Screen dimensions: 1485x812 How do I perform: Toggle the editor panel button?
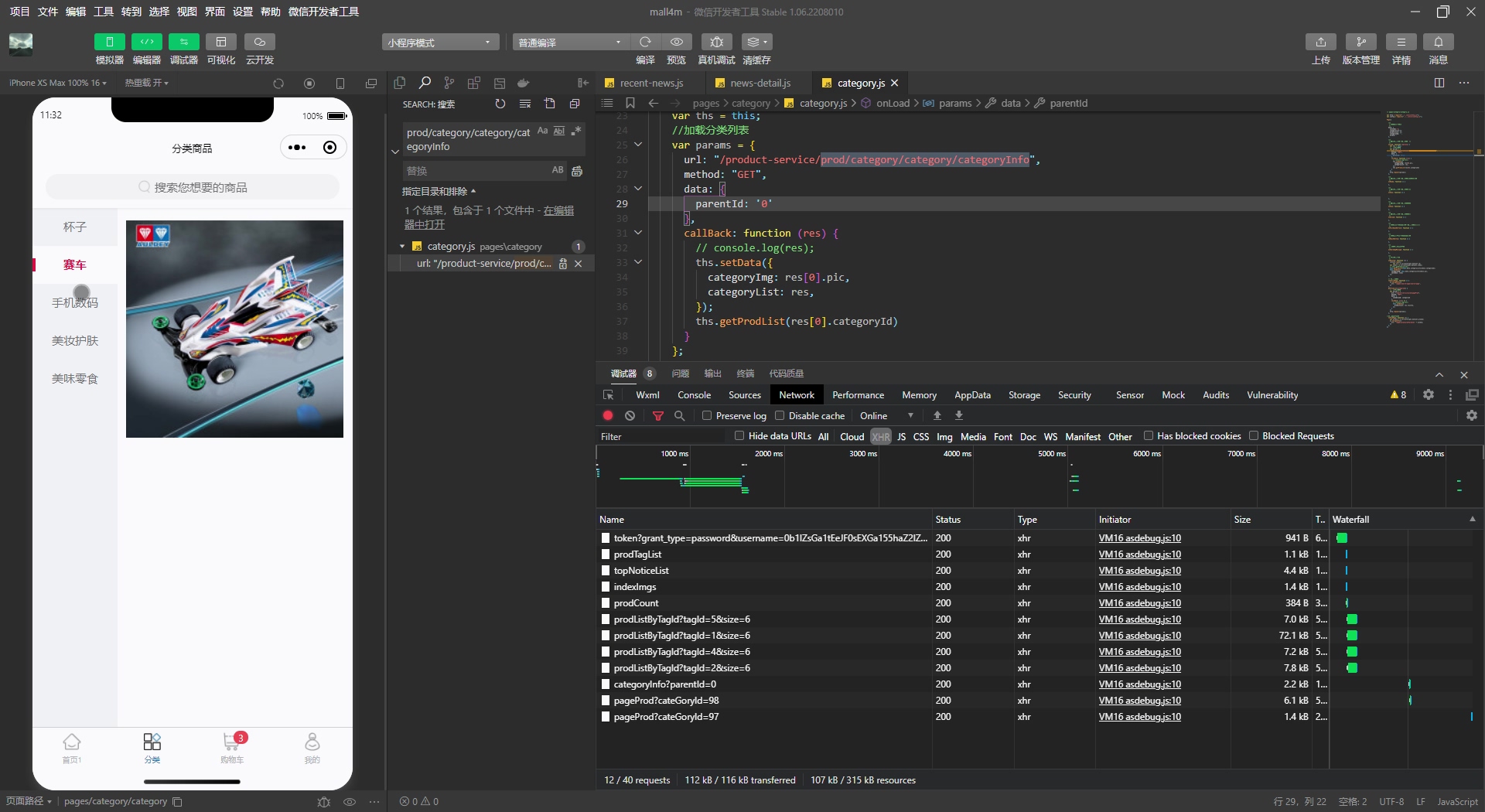pyautogui.click(x=146, y=42)
